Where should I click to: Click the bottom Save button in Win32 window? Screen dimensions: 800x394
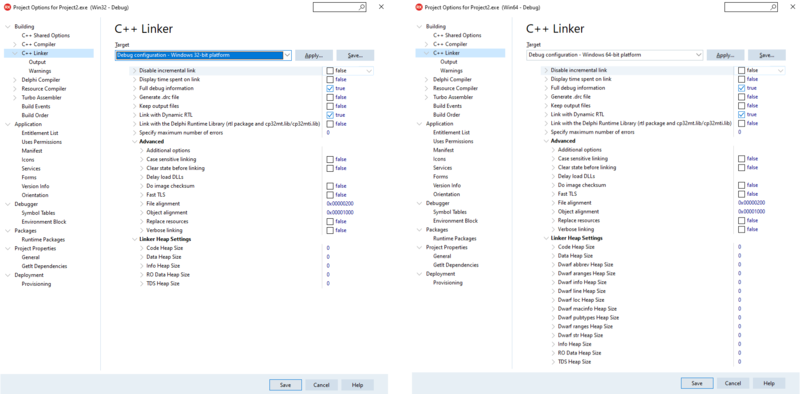point(285,385)
